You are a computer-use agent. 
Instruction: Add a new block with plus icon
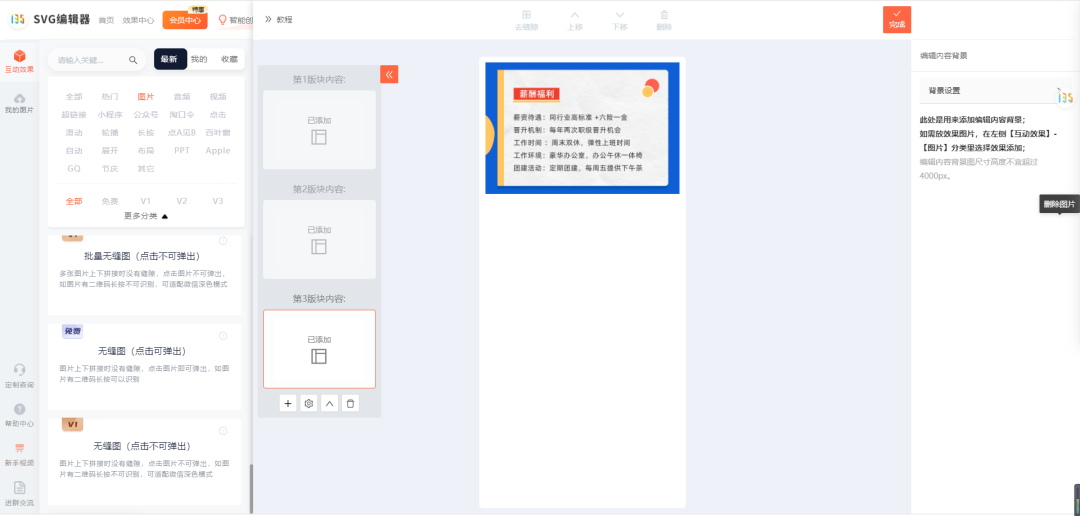coord(288,404)
